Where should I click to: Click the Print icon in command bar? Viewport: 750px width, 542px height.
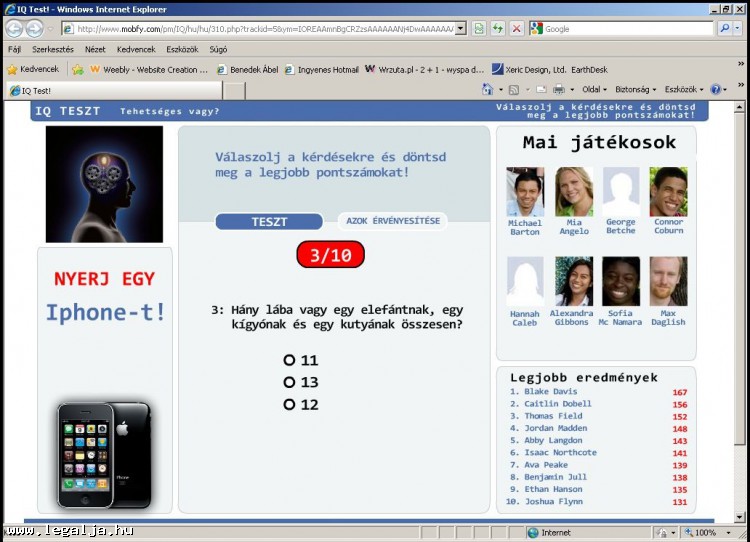tap(559, 90)
